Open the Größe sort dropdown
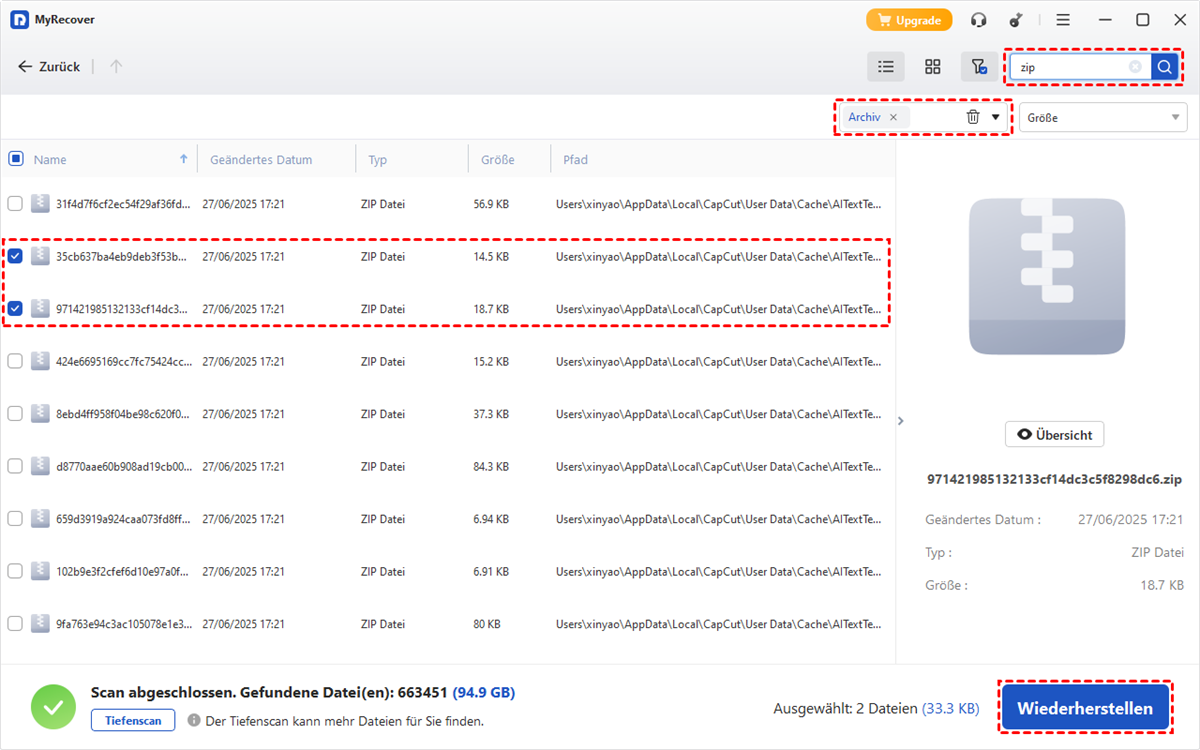The width and height of the screenshot is (1200, 750). click(1102, 118)
